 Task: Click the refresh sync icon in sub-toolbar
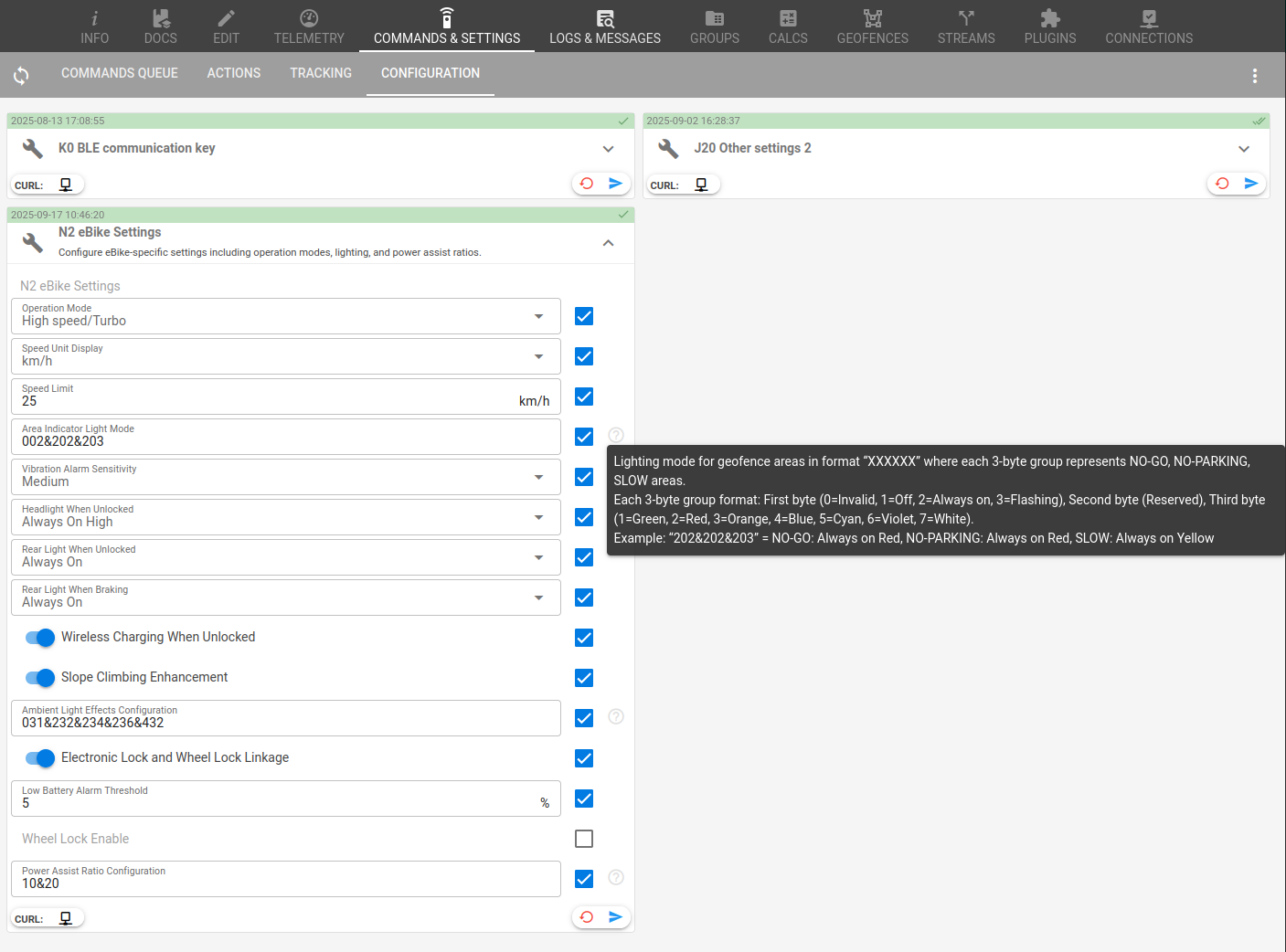pyautogui.click(x=21, y=75)
